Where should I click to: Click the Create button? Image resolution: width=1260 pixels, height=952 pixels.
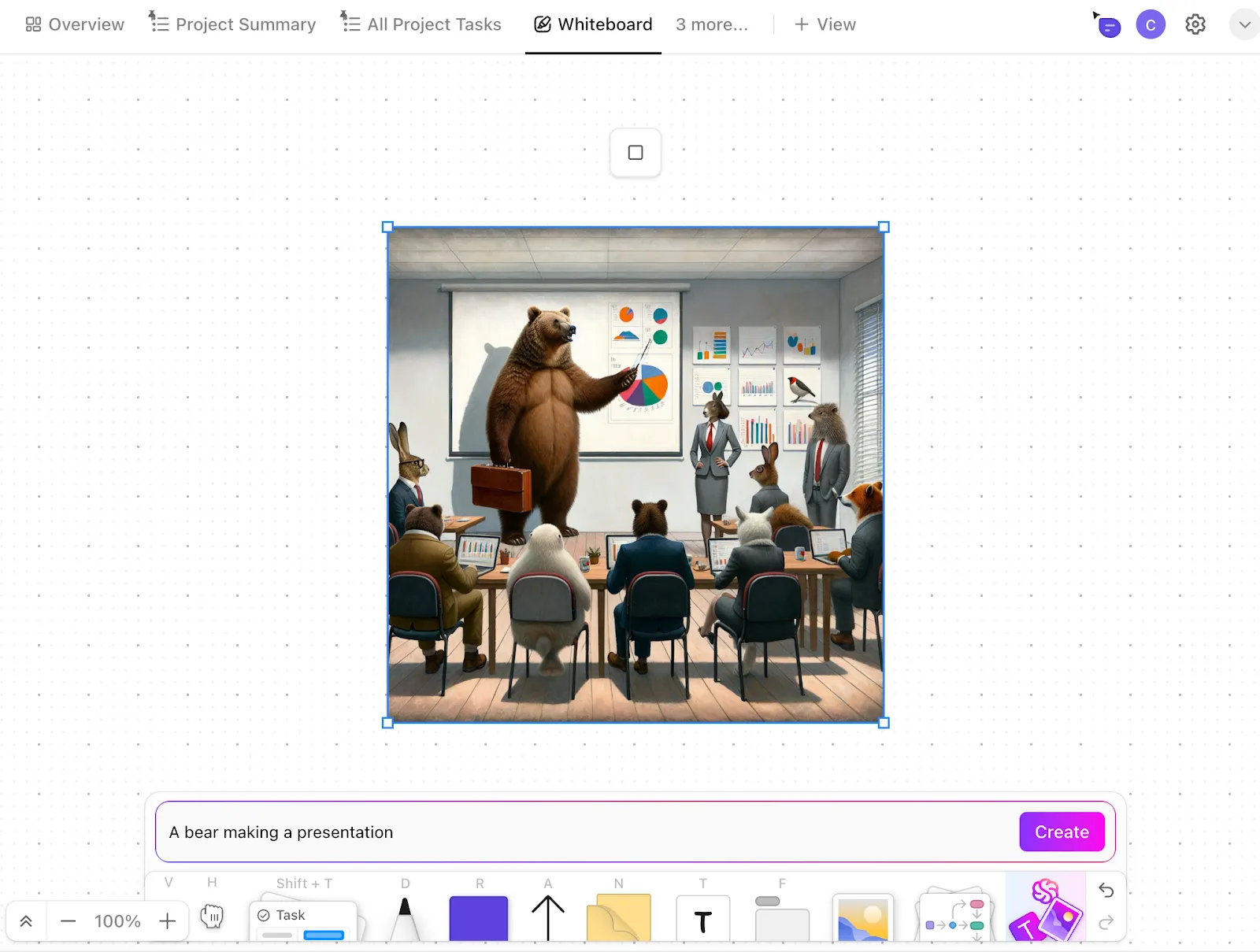(x=1062, y=832)
